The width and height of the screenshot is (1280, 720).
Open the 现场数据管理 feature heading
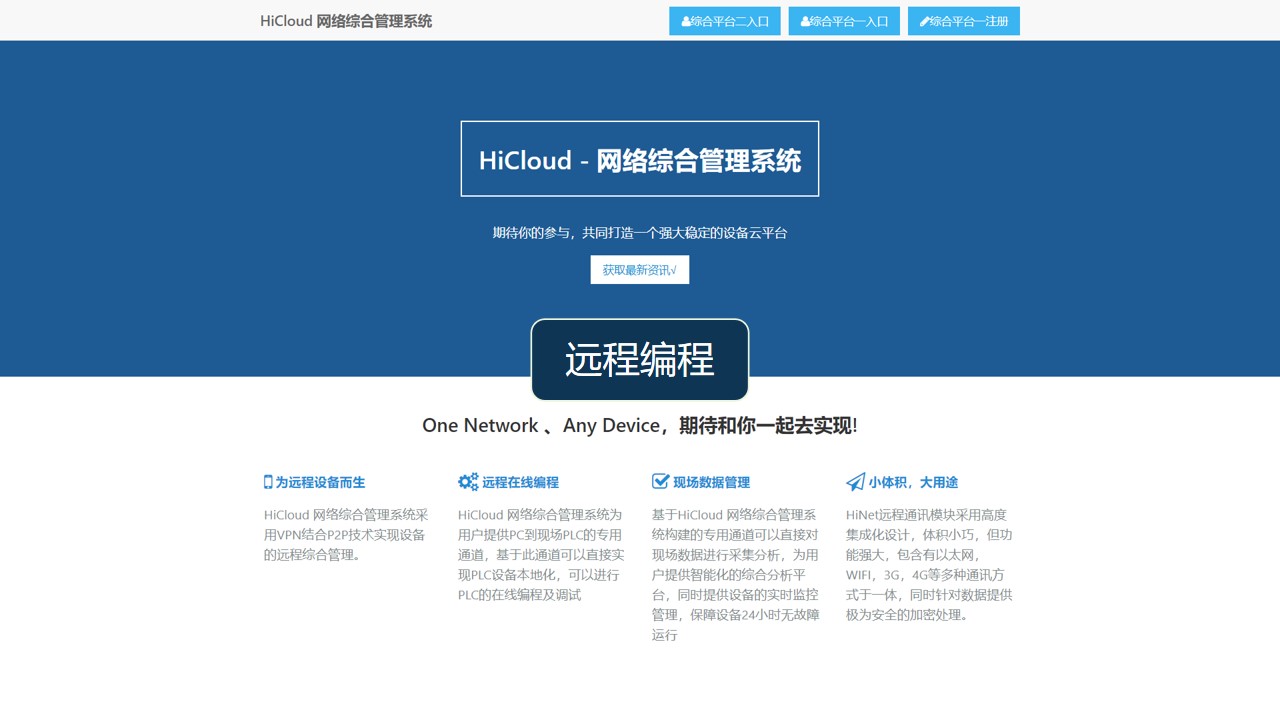(x=711, y=482)
